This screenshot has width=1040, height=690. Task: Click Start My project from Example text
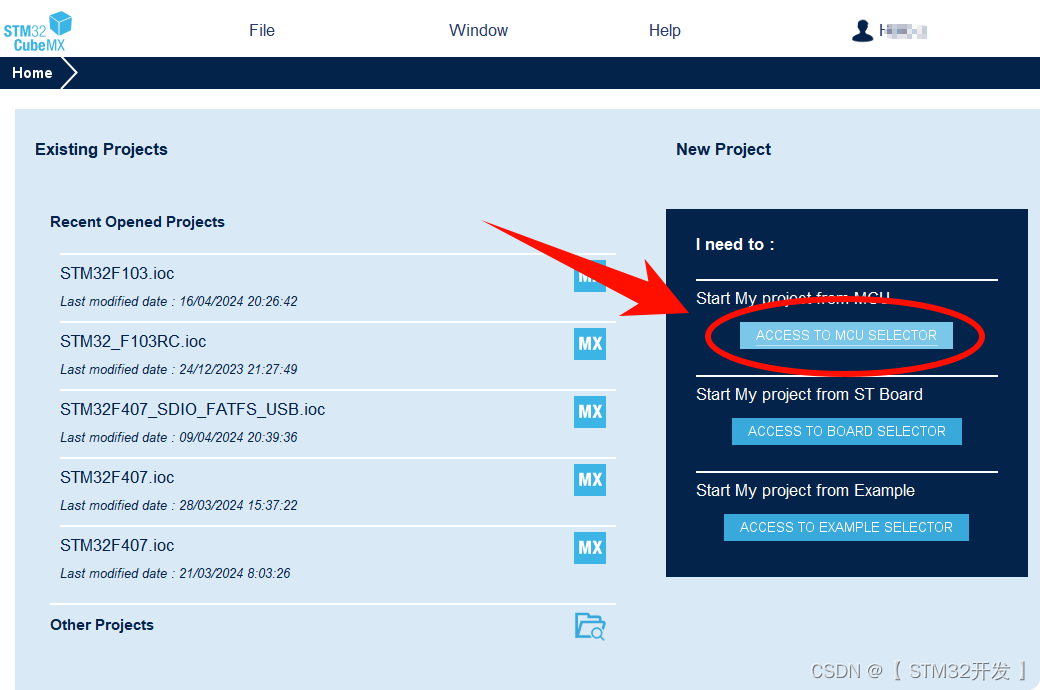click(805, 490)
